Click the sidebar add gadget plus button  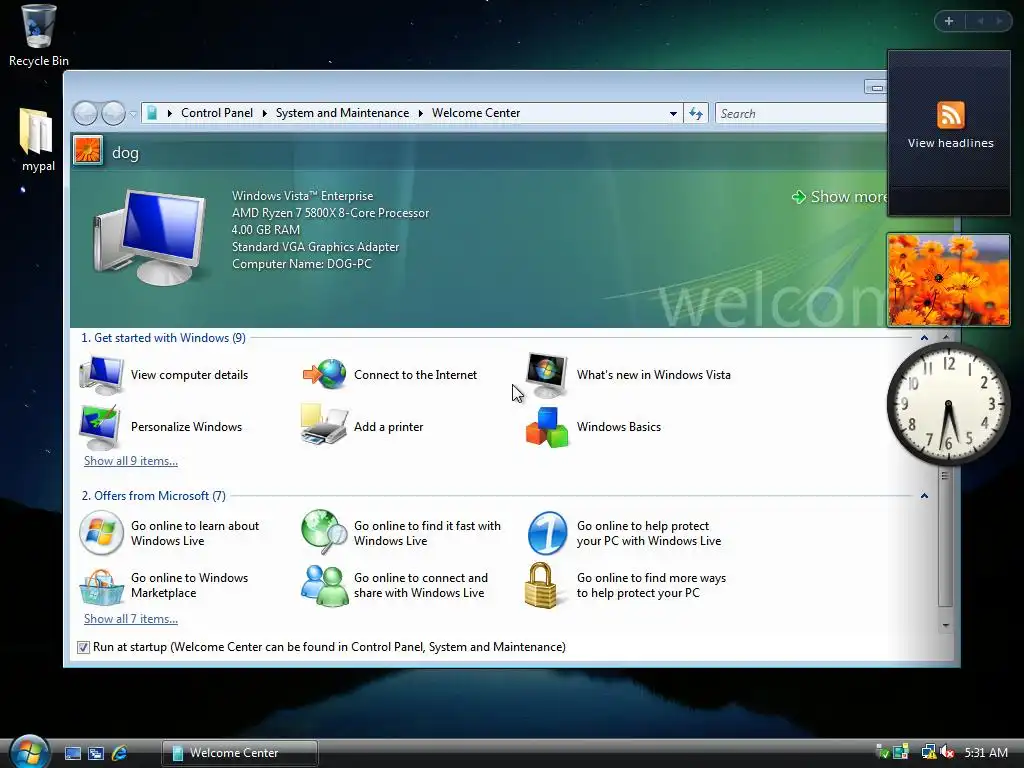point(949,21)
